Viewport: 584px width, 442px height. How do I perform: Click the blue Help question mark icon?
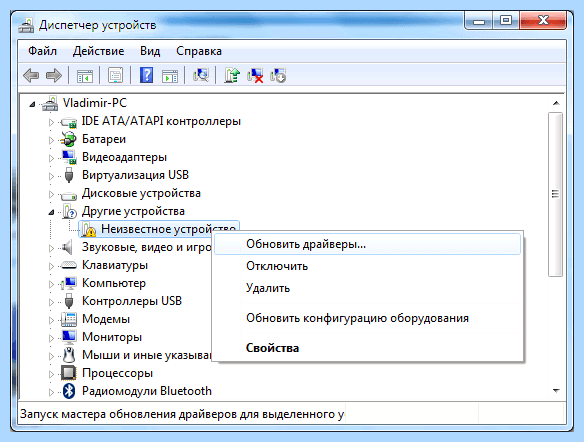pyautogui.click(x=146, y=75)
